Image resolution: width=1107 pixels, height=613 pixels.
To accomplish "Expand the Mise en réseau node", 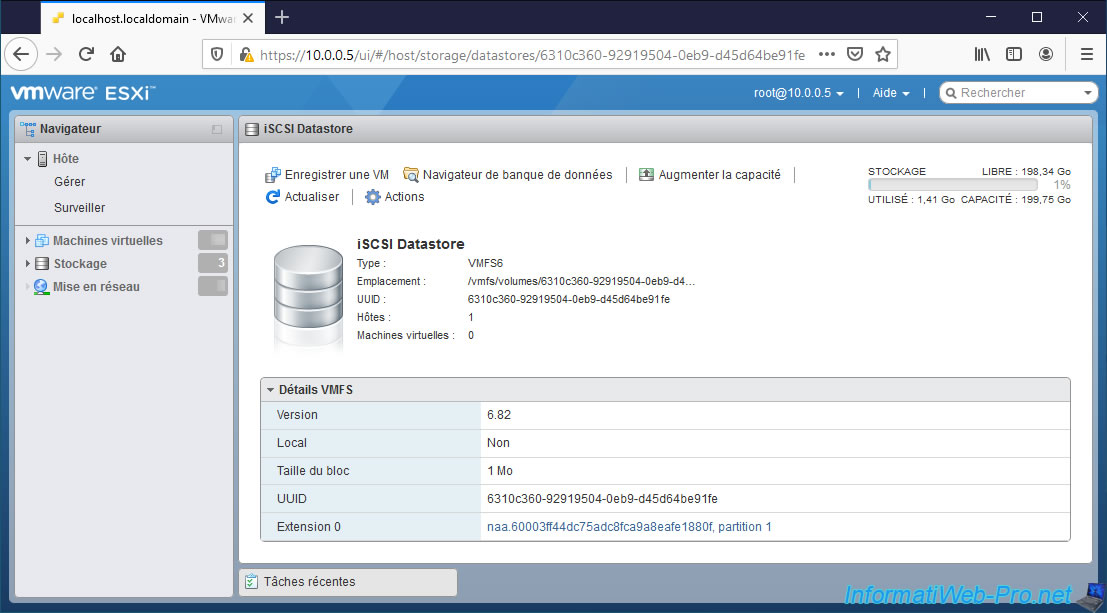I will click(28, 287).
